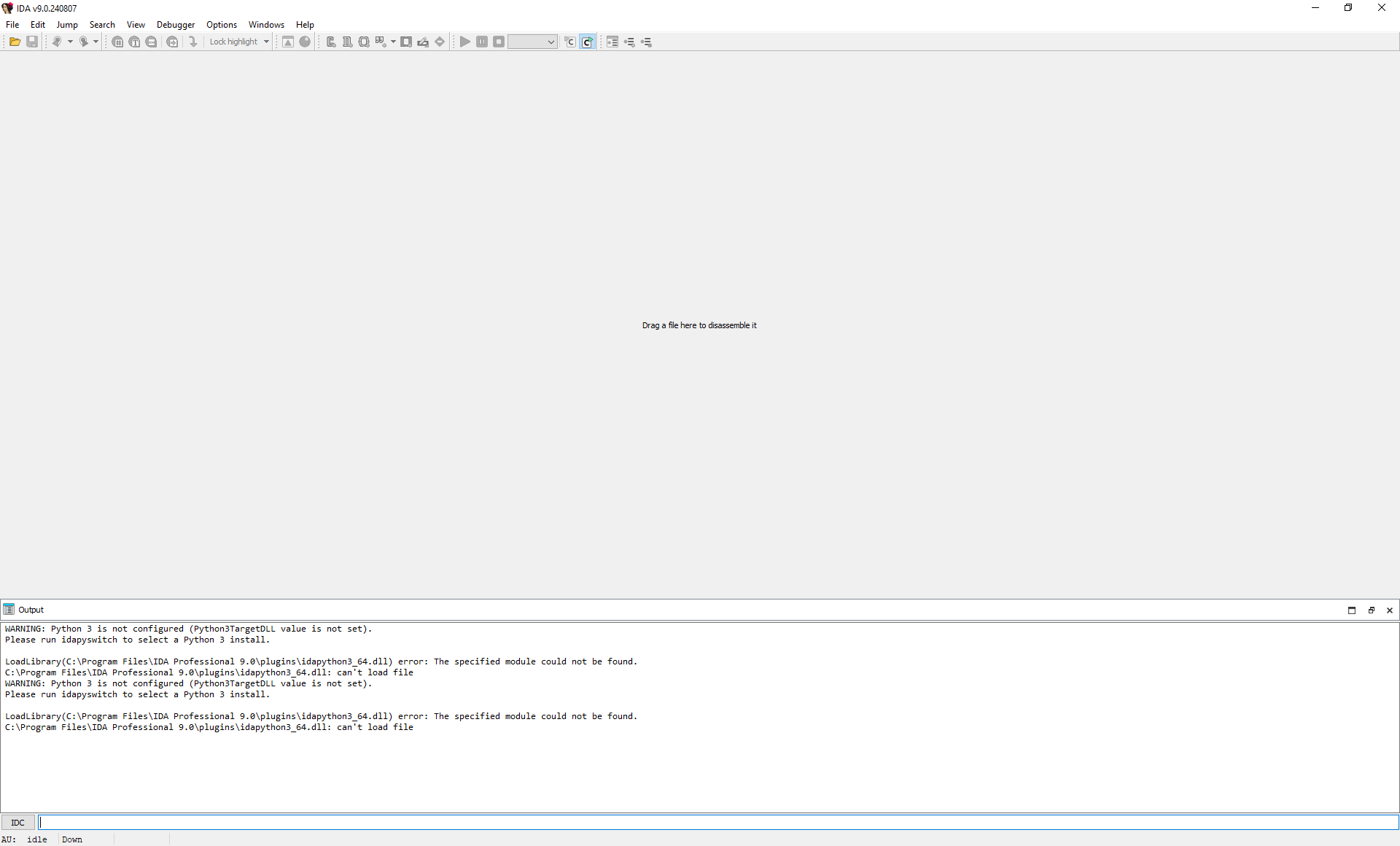Expand the subview selector dropdown arrow
Screen dimensions: 1400x846
(393, 42)
